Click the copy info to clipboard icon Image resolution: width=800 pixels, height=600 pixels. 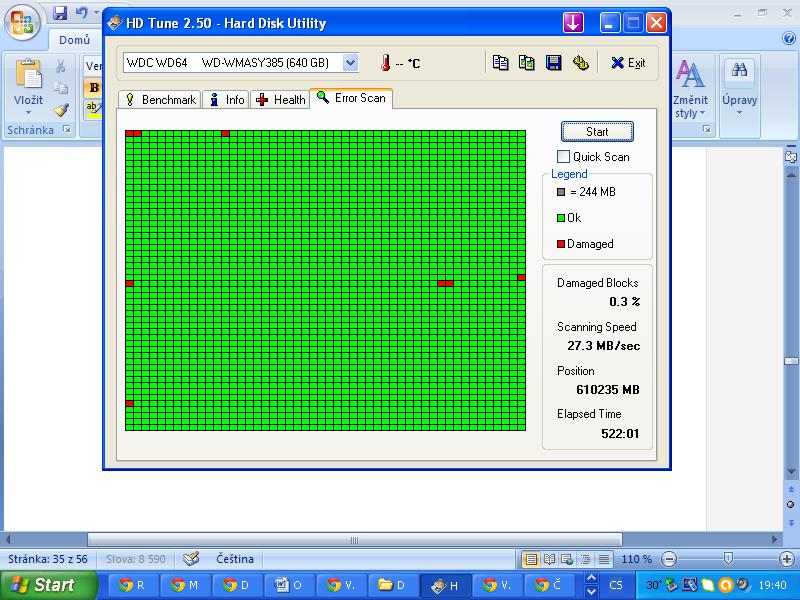501,63
